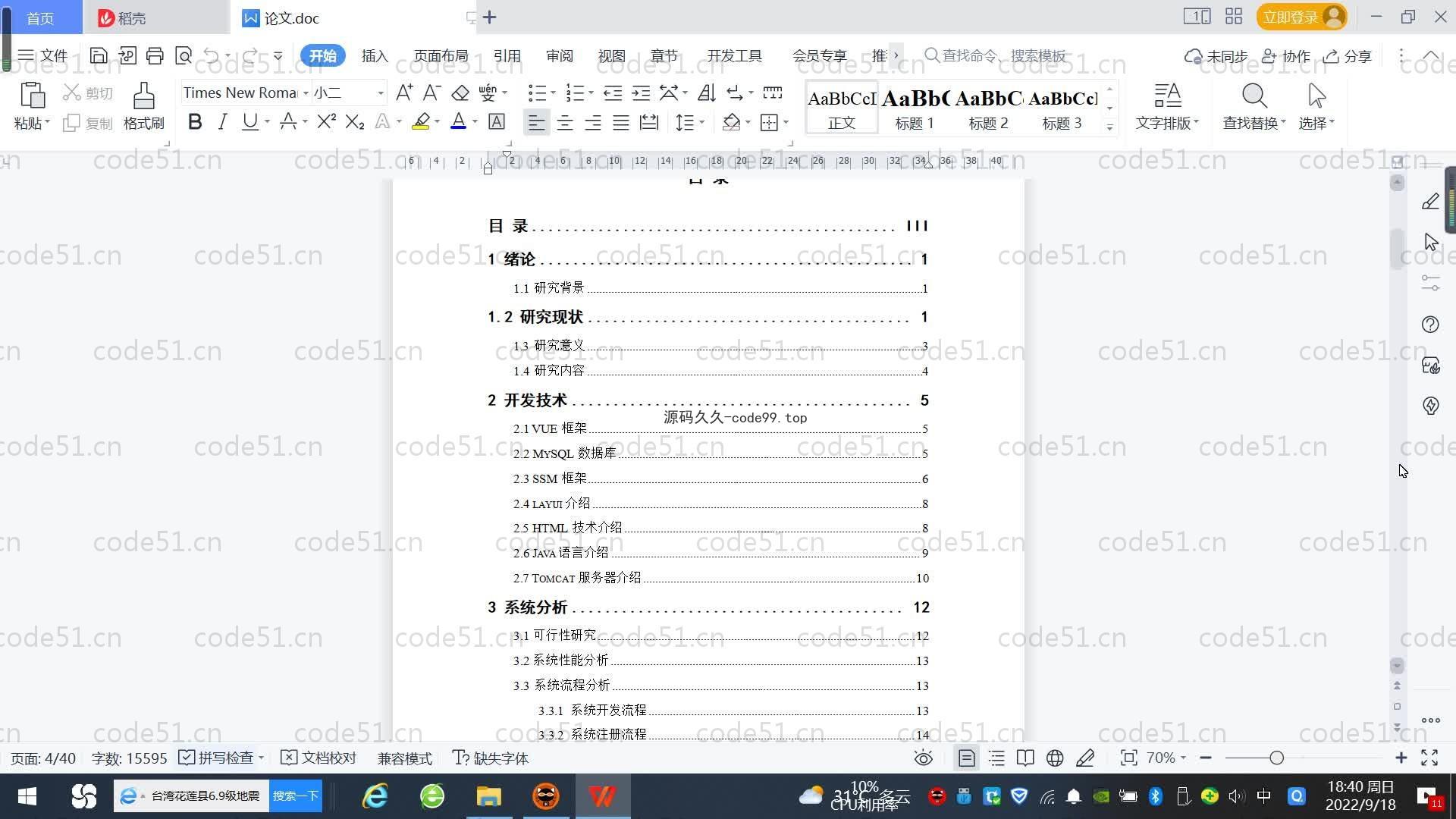Viewport: 1456px width, 819px height.
Task: Click the highlight color marker button
Action: [x=421, y=121]
